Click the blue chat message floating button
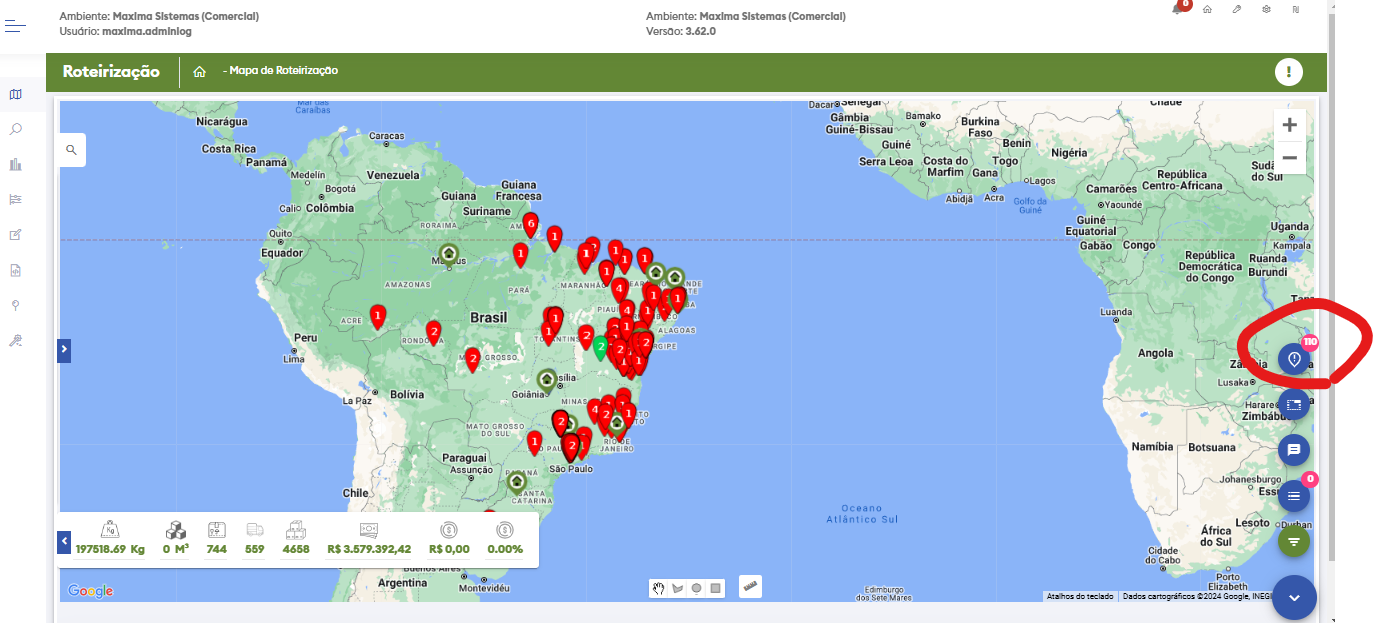Screen dimensions: 1375x623 coord(1294,450)
